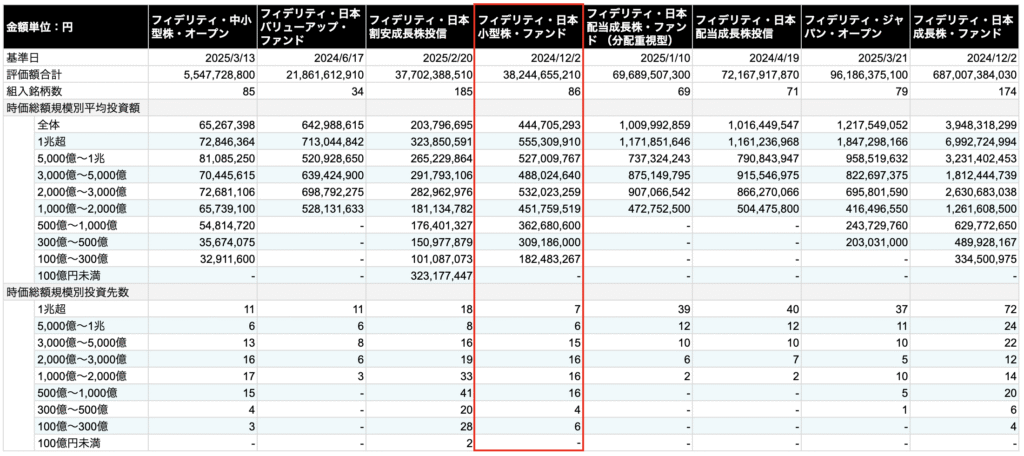This screenshot has width=1024, height=456.
Task: Select cell 35,674,075 in 300億〜500億 row
Action: click(227, 242)
